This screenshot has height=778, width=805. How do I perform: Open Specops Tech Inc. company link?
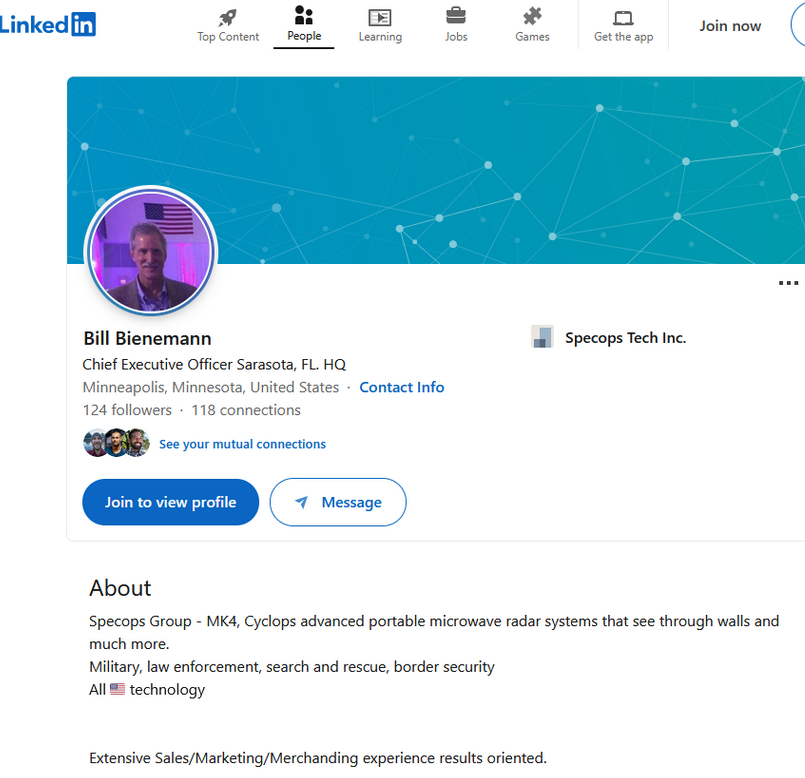(x=625, y=338)
